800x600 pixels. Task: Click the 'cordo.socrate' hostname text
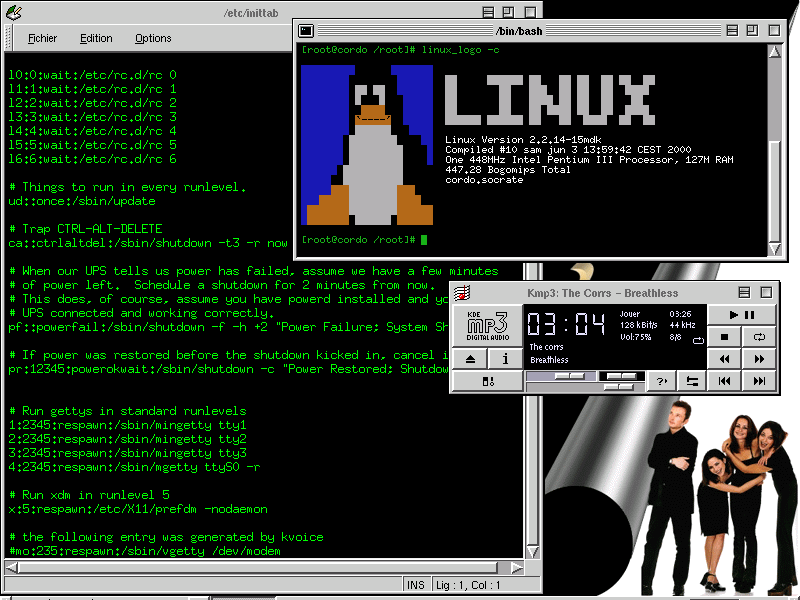(x=484, y=180)
